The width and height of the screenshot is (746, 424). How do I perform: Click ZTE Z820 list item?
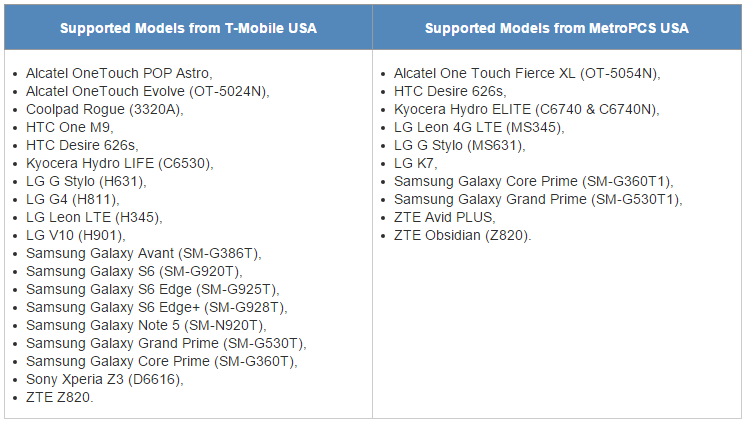click(59, 397)
